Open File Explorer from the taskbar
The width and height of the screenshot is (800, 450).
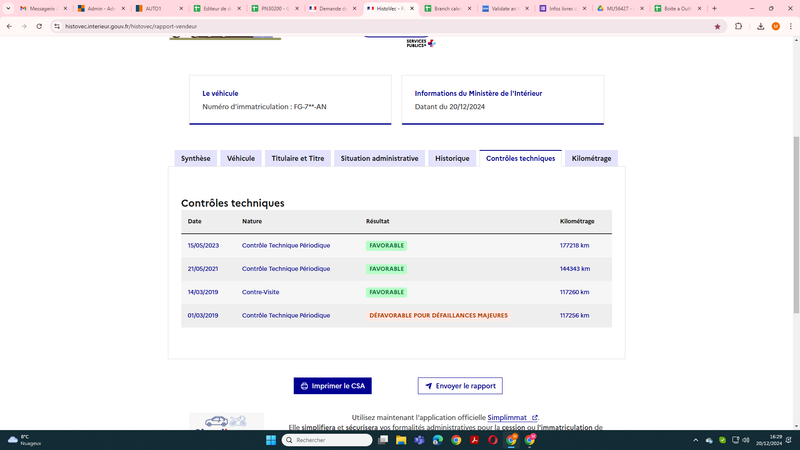401,440
